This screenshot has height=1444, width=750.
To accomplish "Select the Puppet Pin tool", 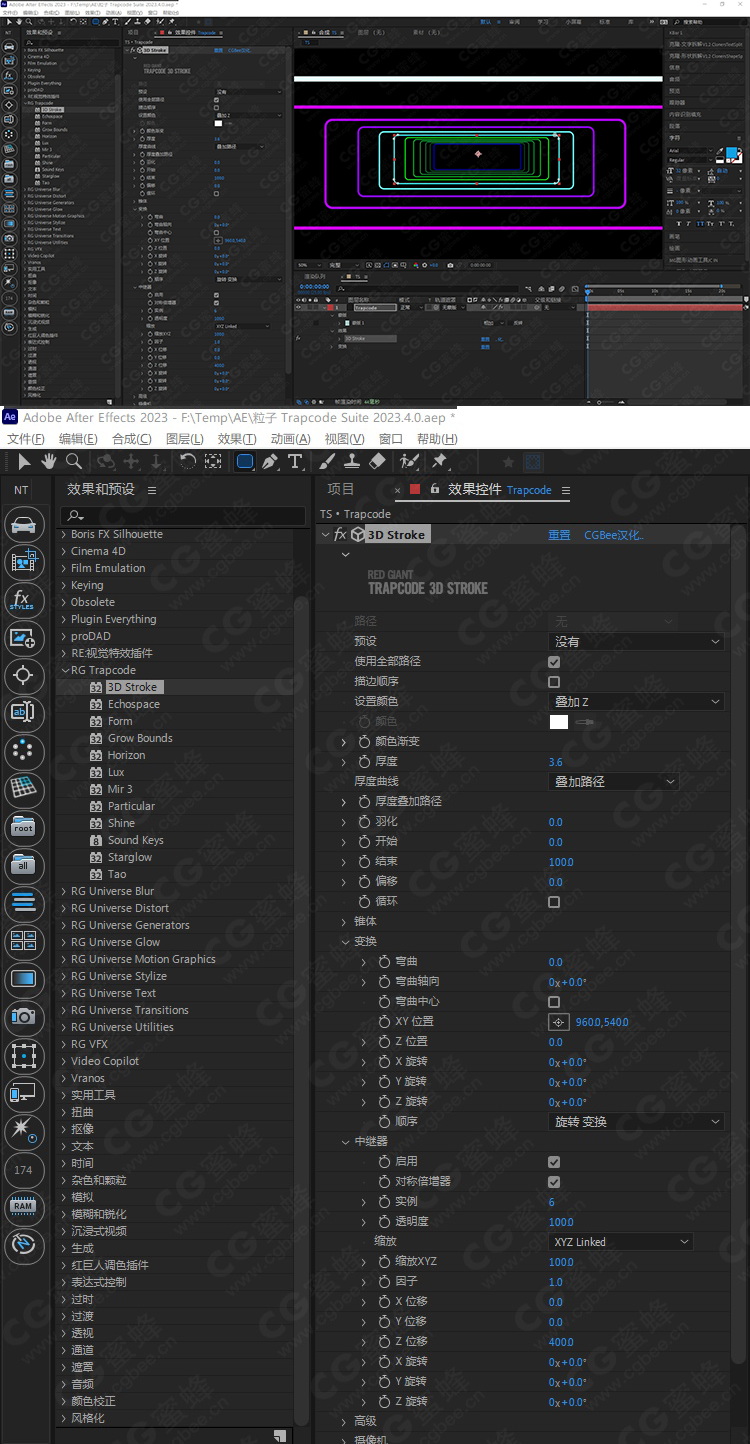I will pyautogui.click(x=439, y=461).
